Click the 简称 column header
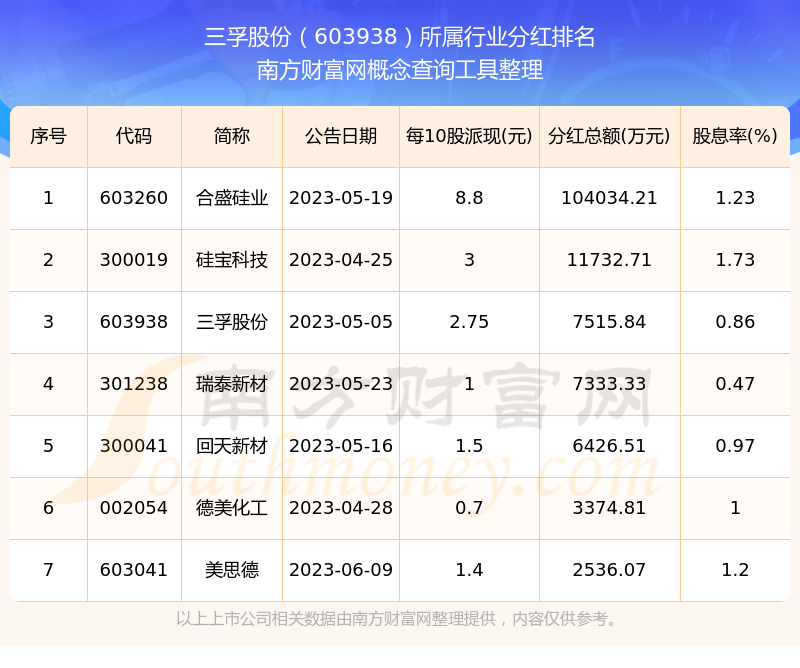Image resolution: width=800 pixels, height=668 pixels. pos(232,136)
